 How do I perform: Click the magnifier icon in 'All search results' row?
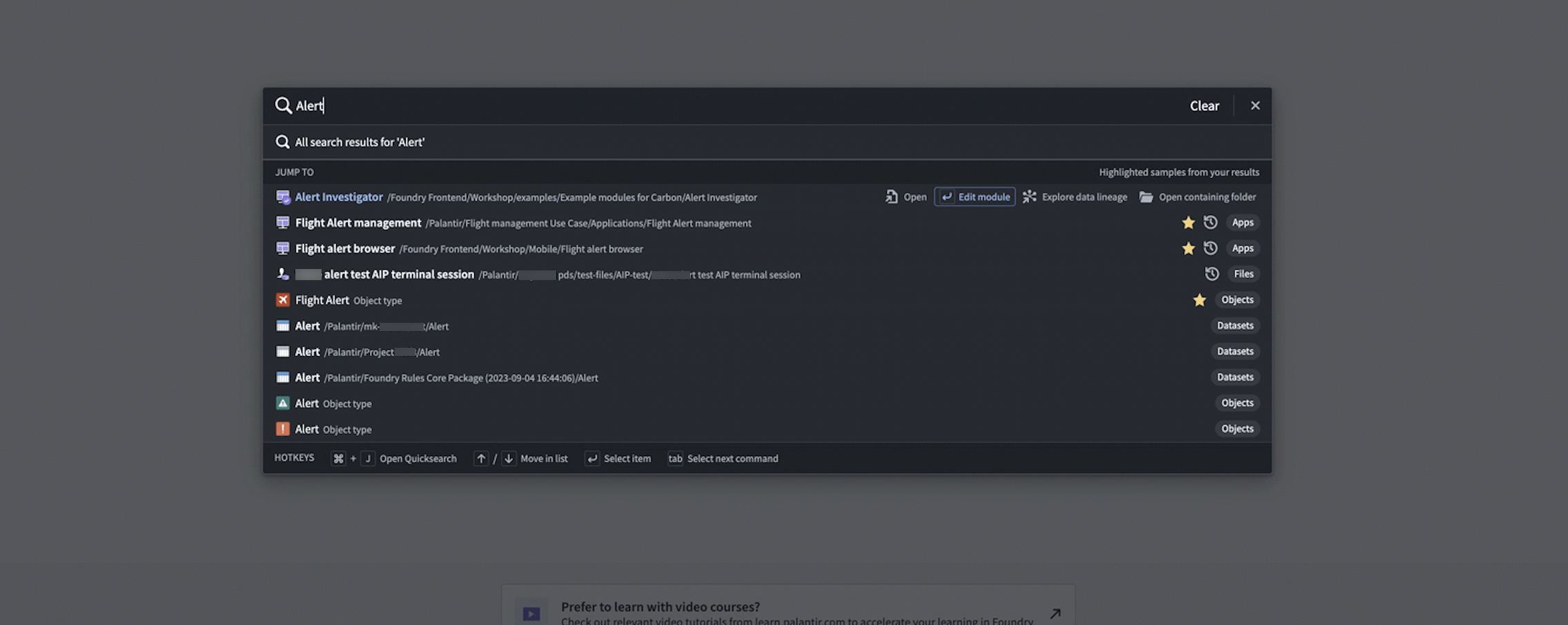[x=282, y=142]
